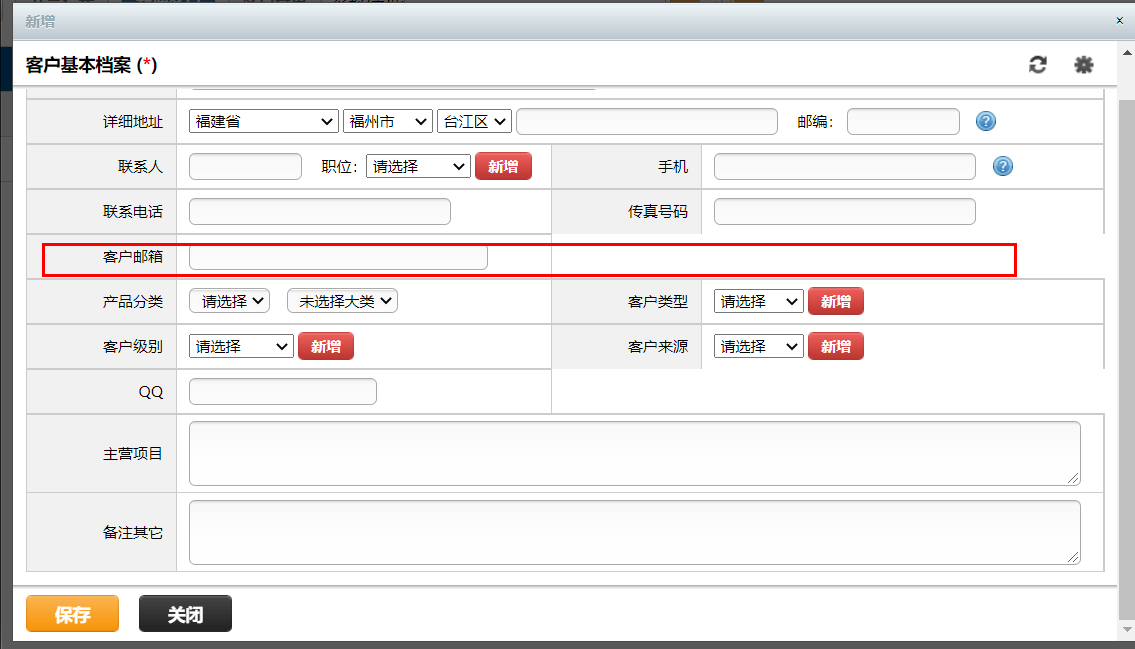Focus the 备注其它 text area

pos(635,533)
